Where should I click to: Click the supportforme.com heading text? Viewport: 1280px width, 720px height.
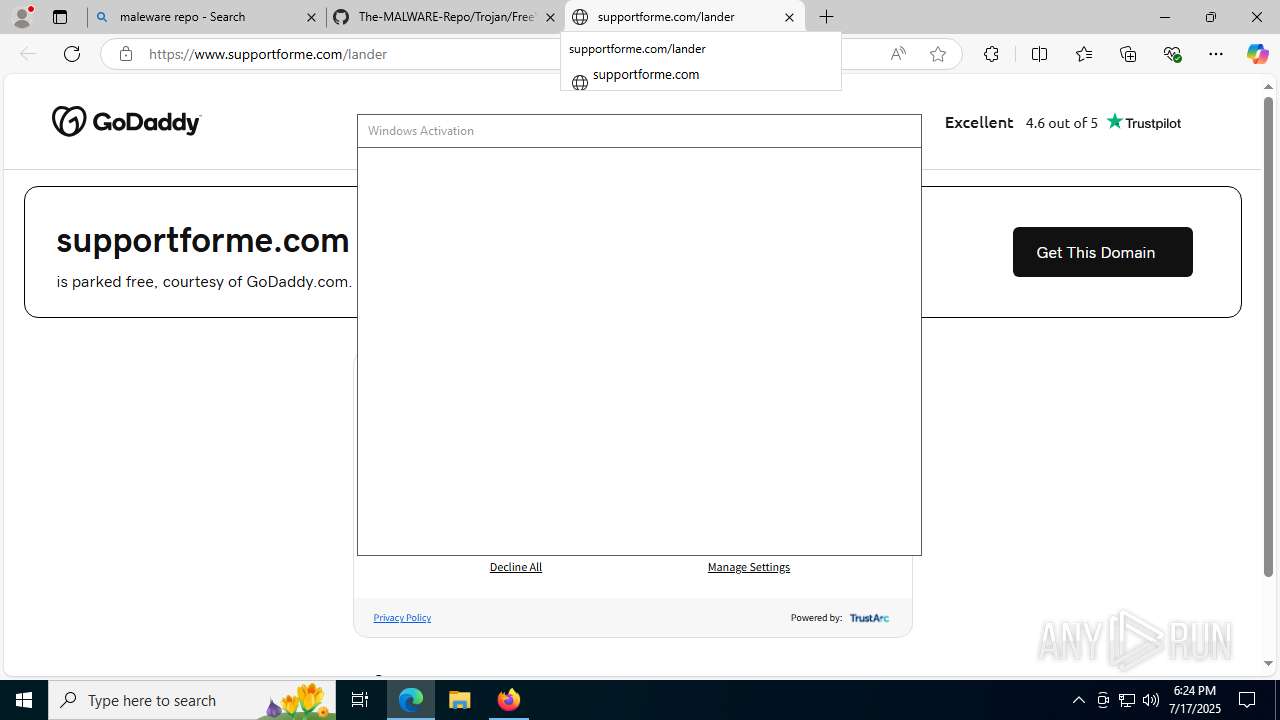click(203, 240)
